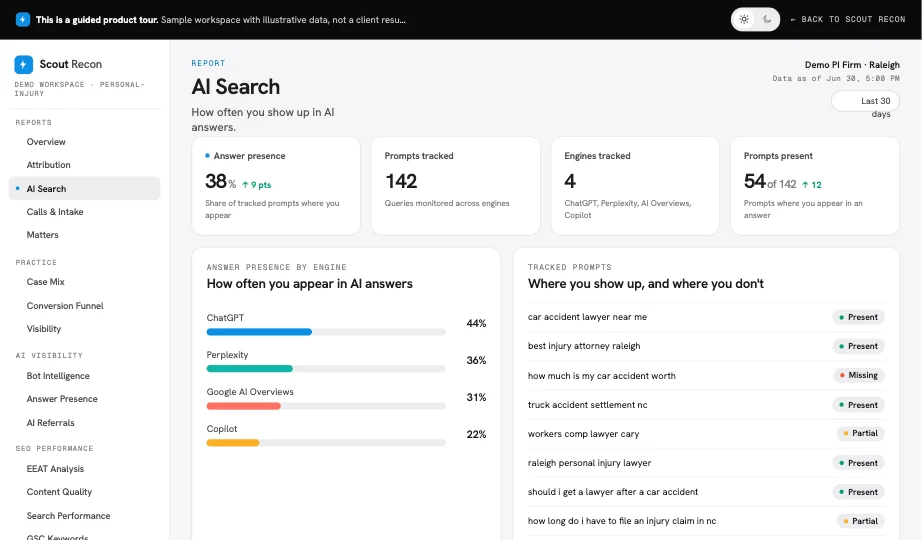Image resolution: width=924 pixels, height=540 pixels.
Task: Click the lightning icon in the tour banner
Action: click(x=22, y=19)
